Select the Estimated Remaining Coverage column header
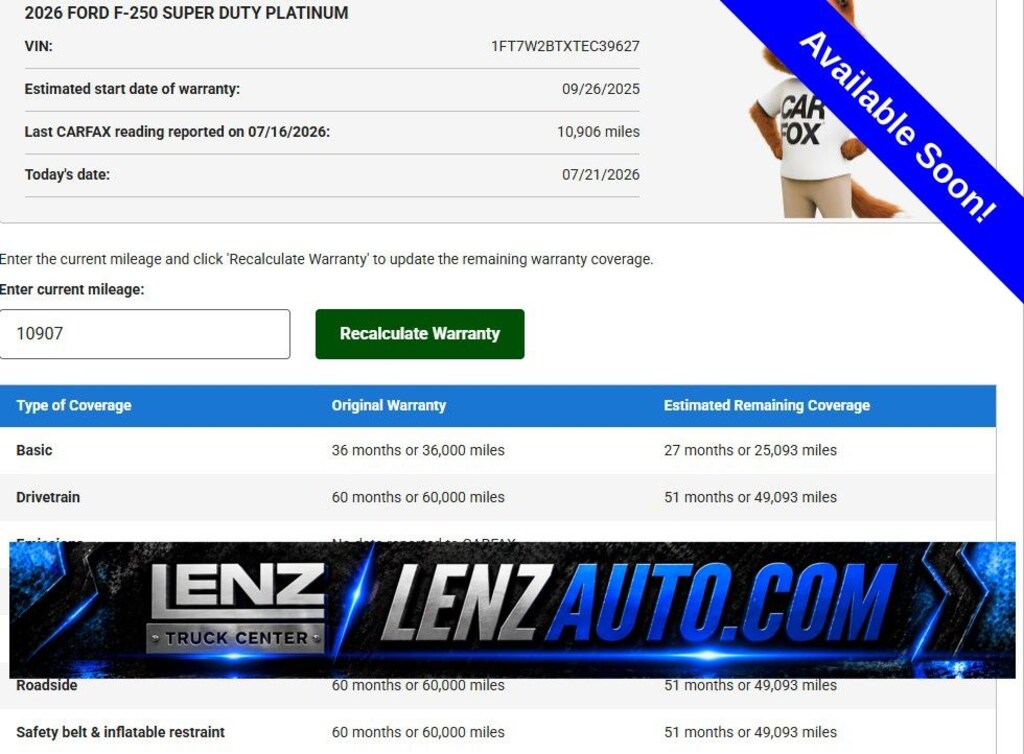Screen dimensions: 1024x754 coord(767,405)
